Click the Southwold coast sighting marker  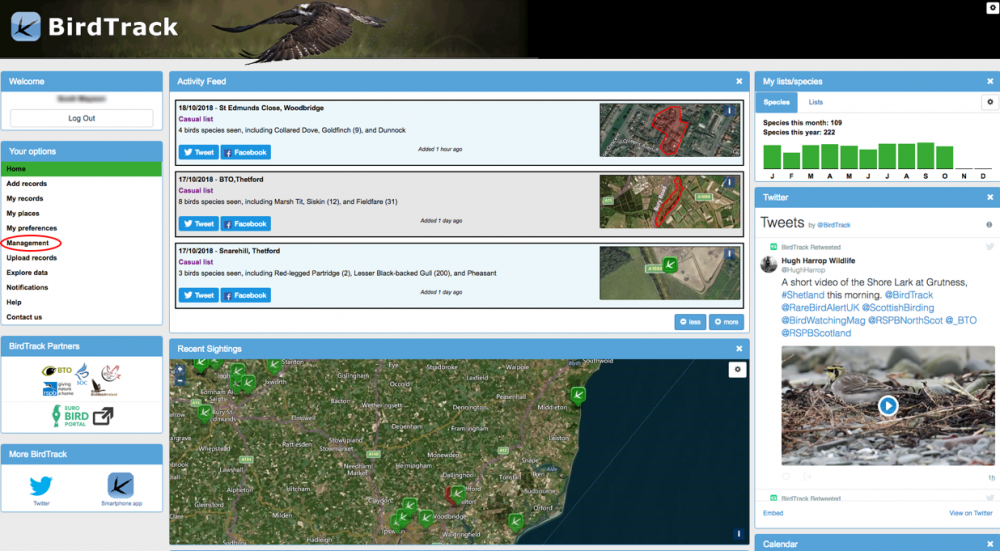coord(577,396)
